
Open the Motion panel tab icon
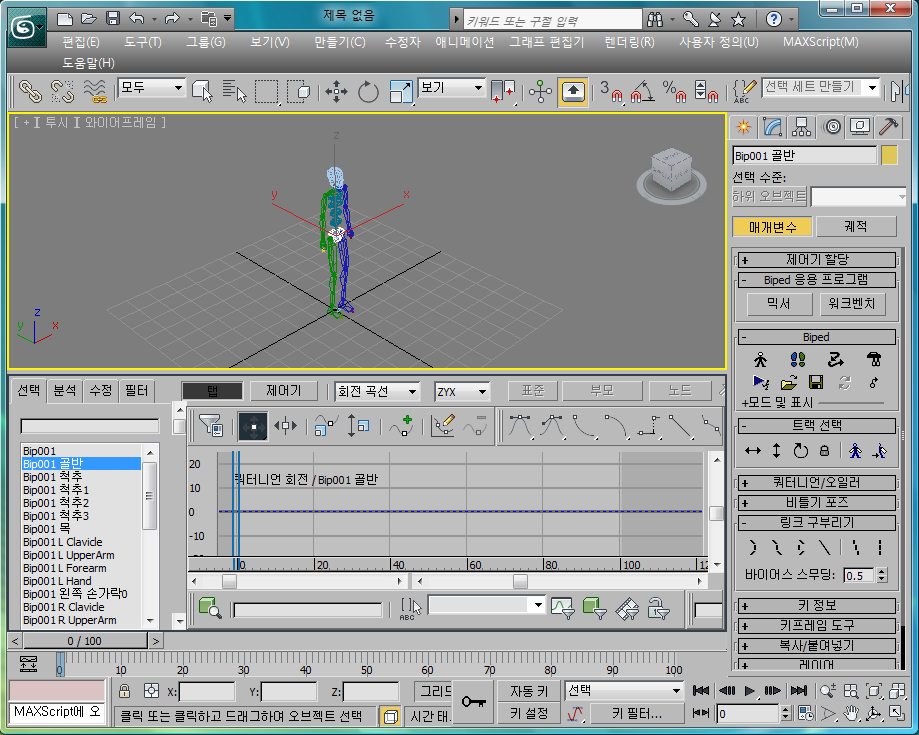pos(831,126)
